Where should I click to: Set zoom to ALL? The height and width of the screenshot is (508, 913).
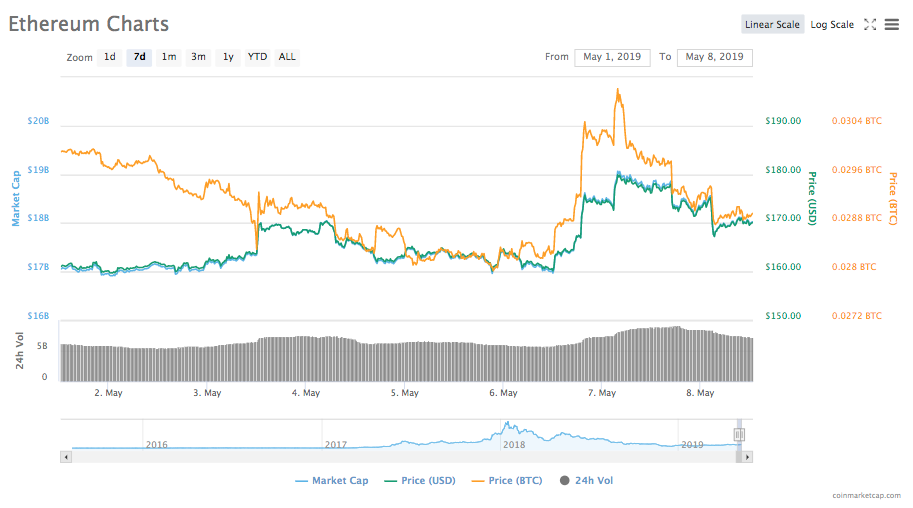[287, 57]
